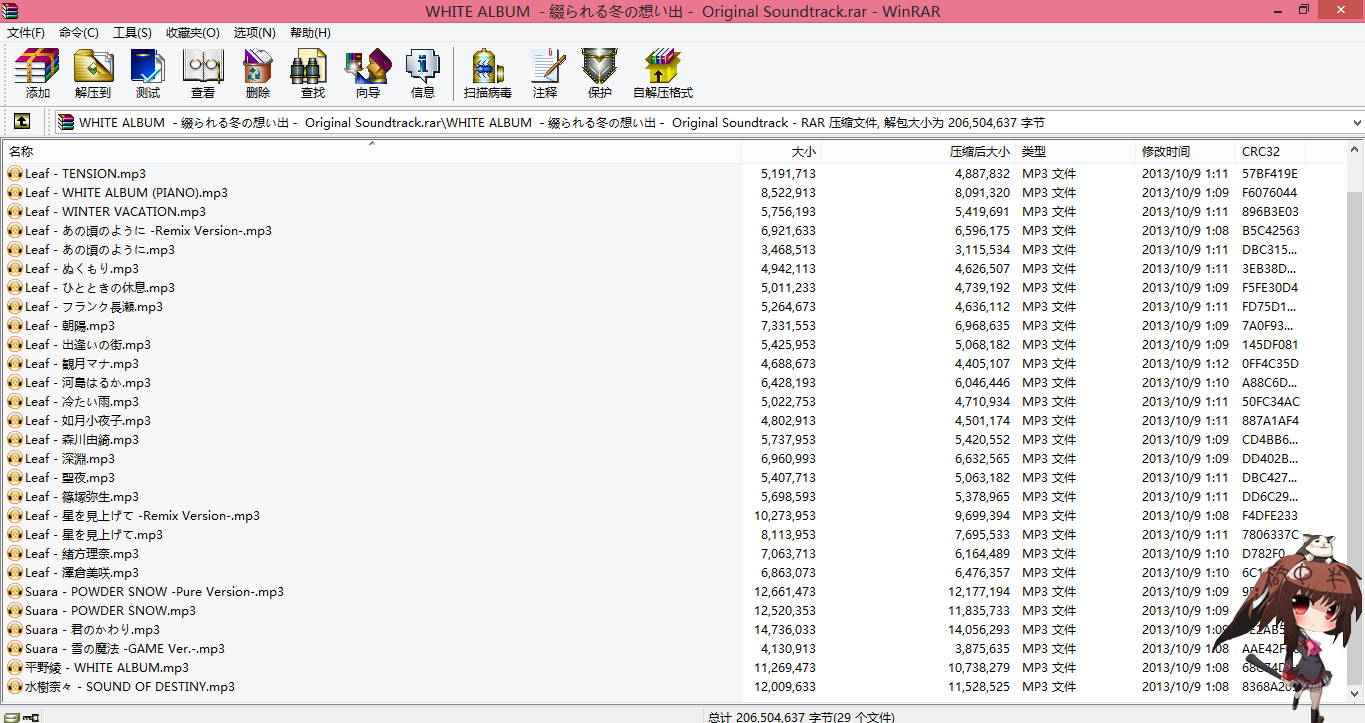Sort by 修改时间 column header
The image size is (1365, 723).
(x=1185, y=152)
